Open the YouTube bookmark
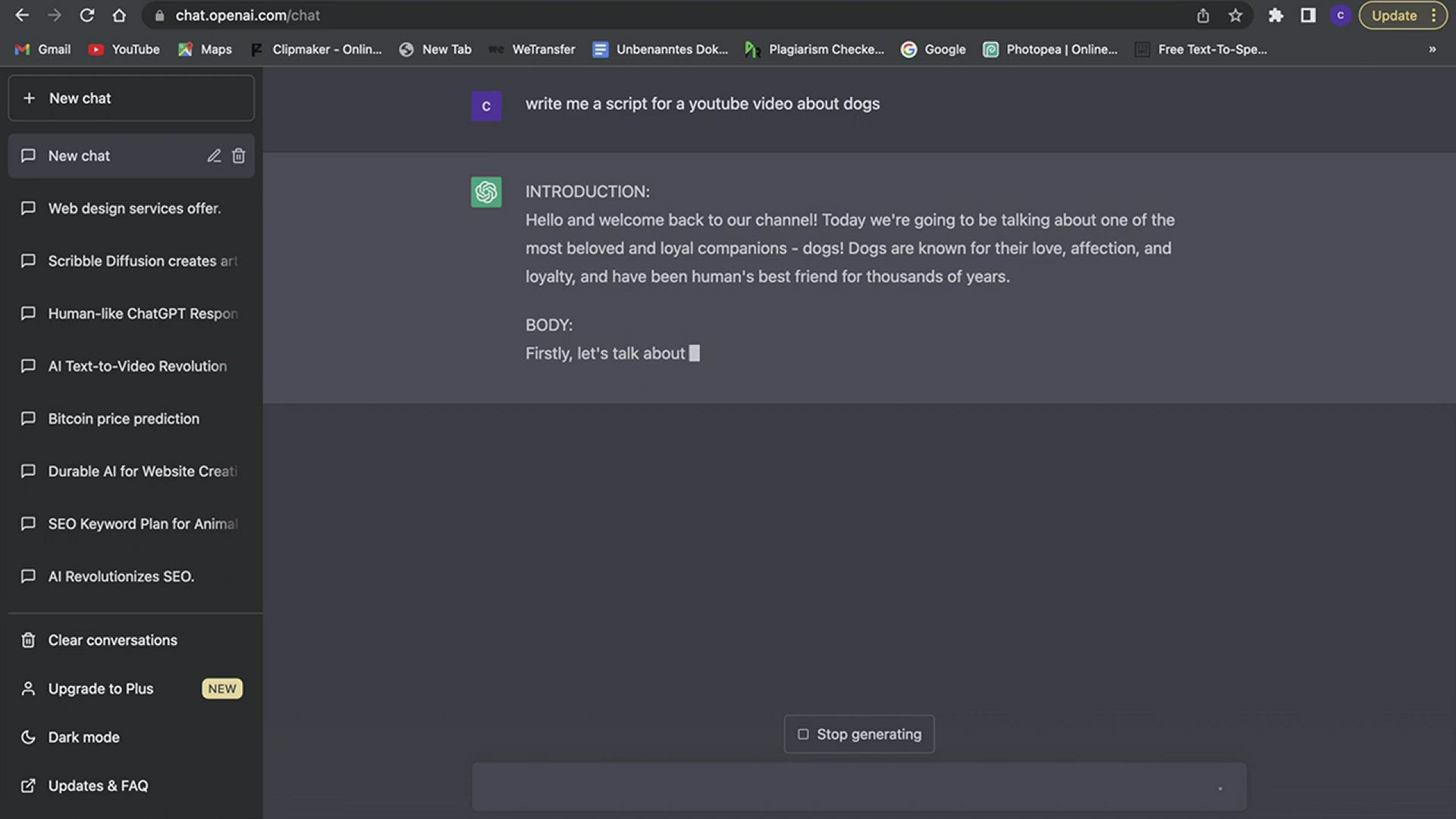Image resolution: width=1456 pixels, height=819 pixels. coord(125,49)
